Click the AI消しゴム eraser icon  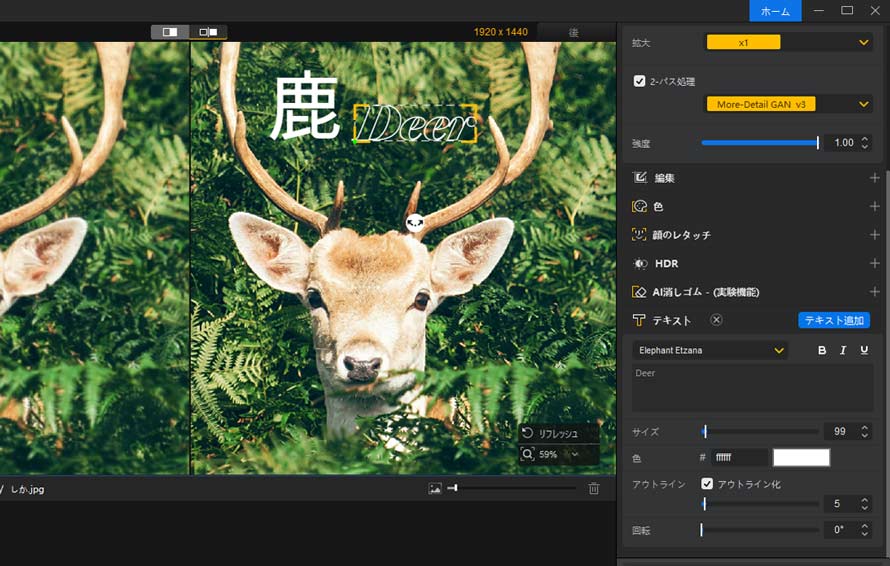coord(639,292)
